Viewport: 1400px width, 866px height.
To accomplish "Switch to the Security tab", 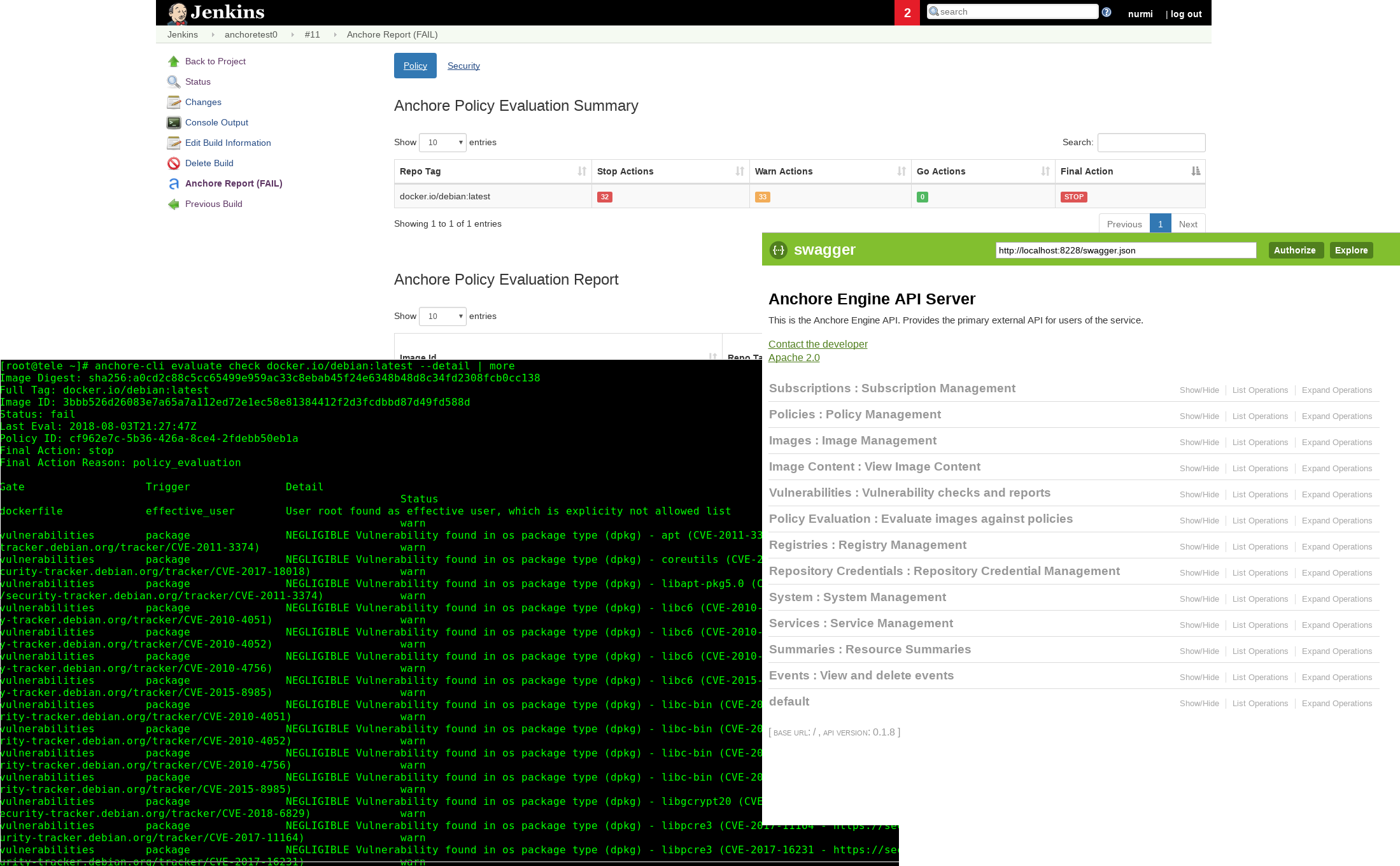I will pyautogui.click(x=463, y=66).
